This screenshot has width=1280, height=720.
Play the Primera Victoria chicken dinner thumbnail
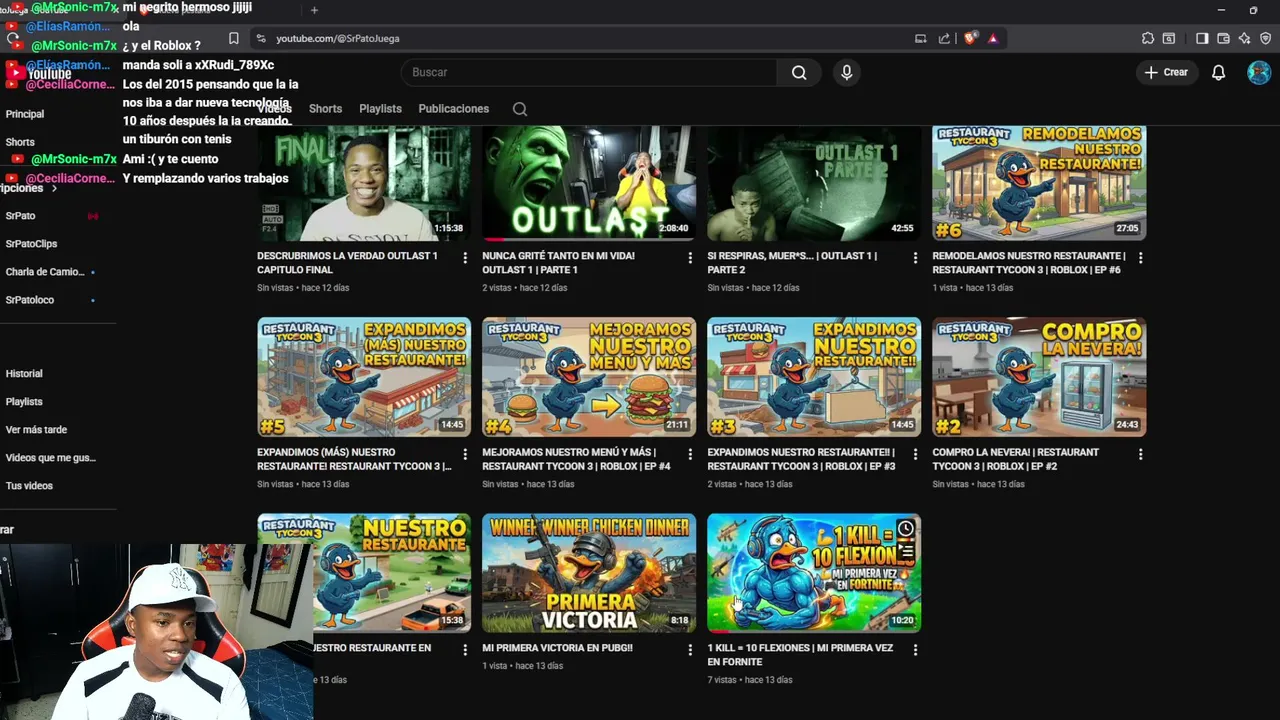click(589, 573)
